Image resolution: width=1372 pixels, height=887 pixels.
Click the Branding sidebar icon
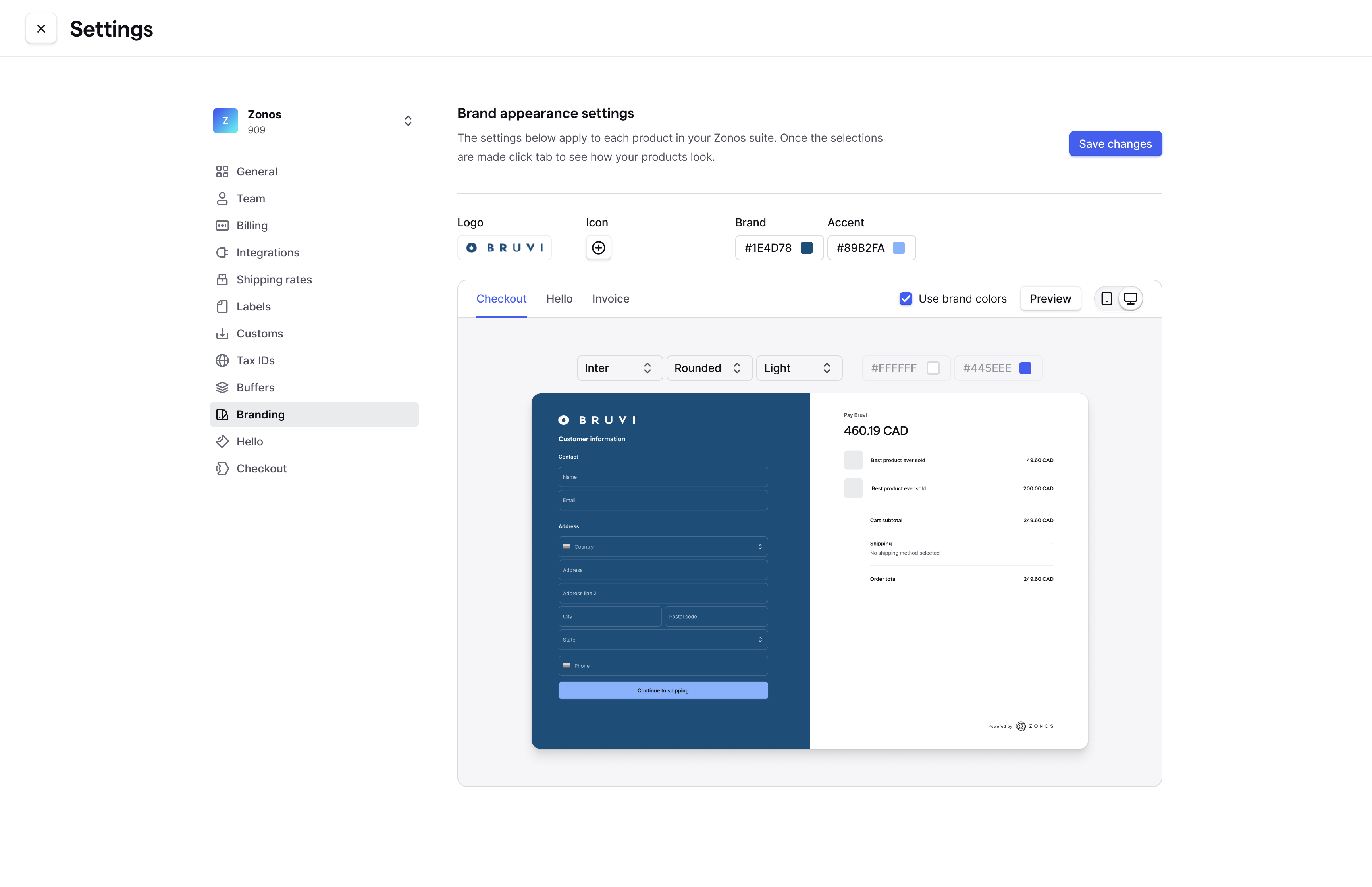pos(222,414)
